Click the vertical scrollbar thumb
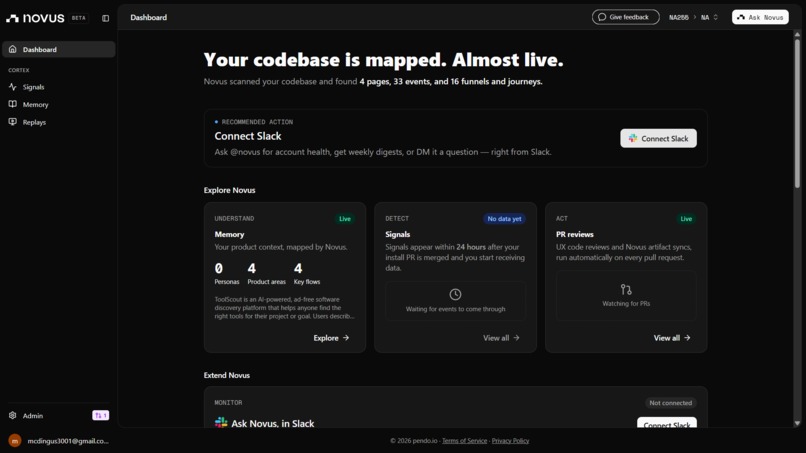Screen dimensions: 806x453 pyautogui.click(x=797, y=113)
